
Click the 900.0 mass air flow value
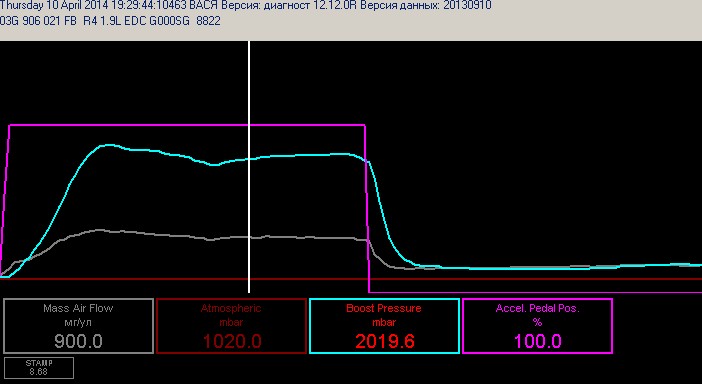(x=78, y=341)
